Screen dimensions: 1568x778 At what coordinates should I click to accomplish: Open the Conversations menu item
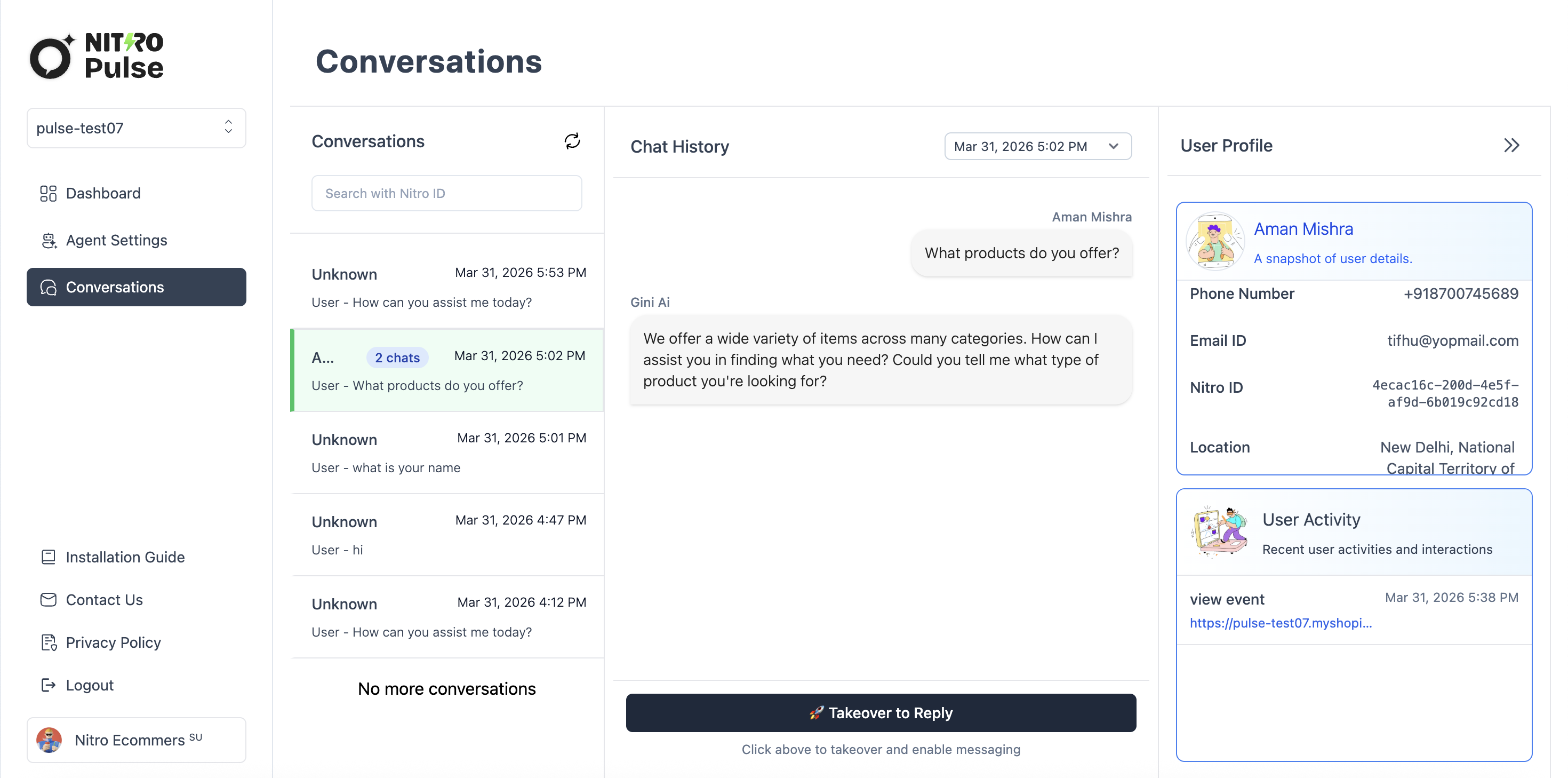click(136, 287)
